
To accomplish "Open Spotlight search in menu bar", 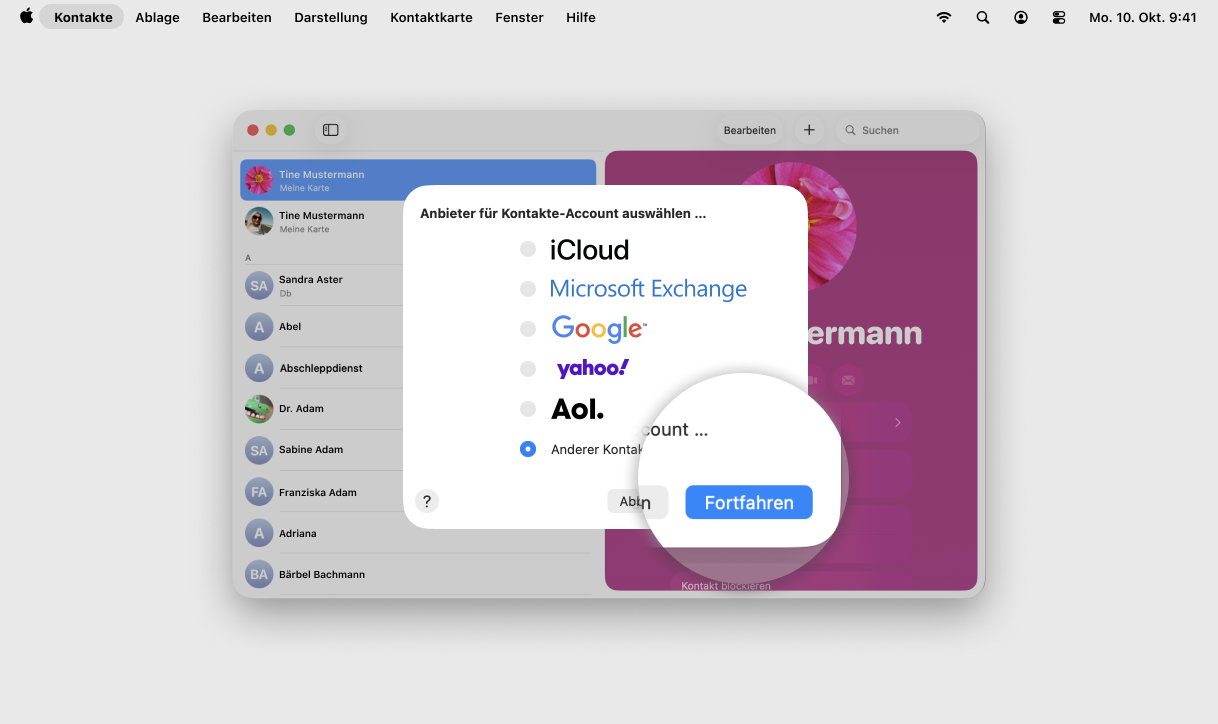I will (x=982, y=17).
